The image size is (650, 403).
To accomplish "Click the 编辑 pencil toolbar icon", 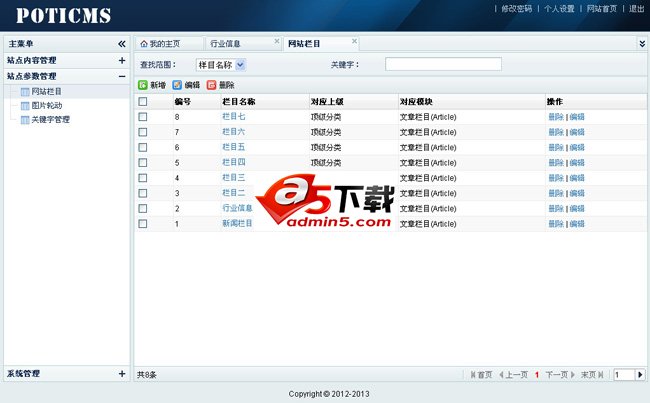I will click(177, 85).
